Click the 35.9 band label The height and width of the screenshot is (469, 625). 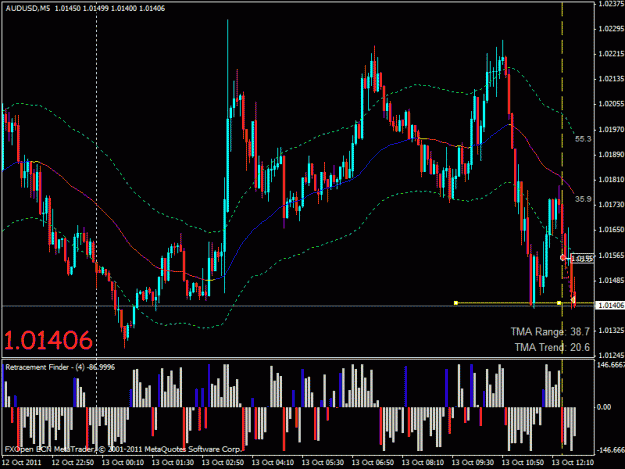(x=583, y=199)
